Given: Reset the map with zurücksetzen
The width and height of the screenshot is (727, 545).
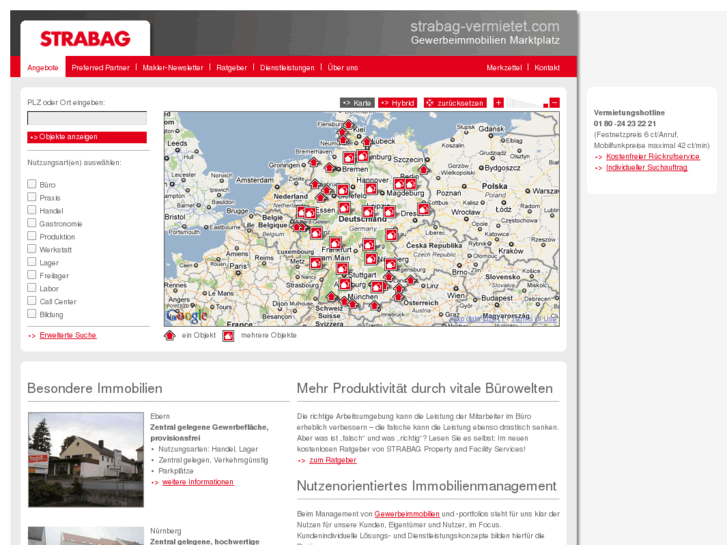Looking at the screenshot, I should tap(455, 103).
